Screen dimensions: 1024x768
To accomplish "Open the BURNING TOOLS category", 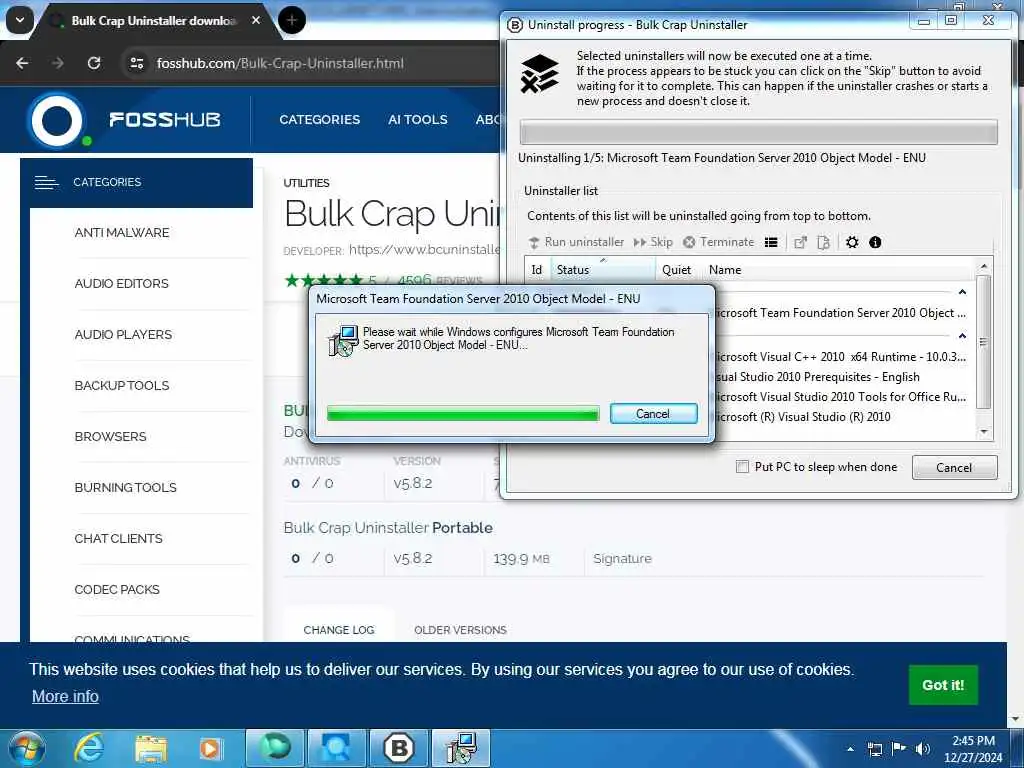I will coord(125,487).
